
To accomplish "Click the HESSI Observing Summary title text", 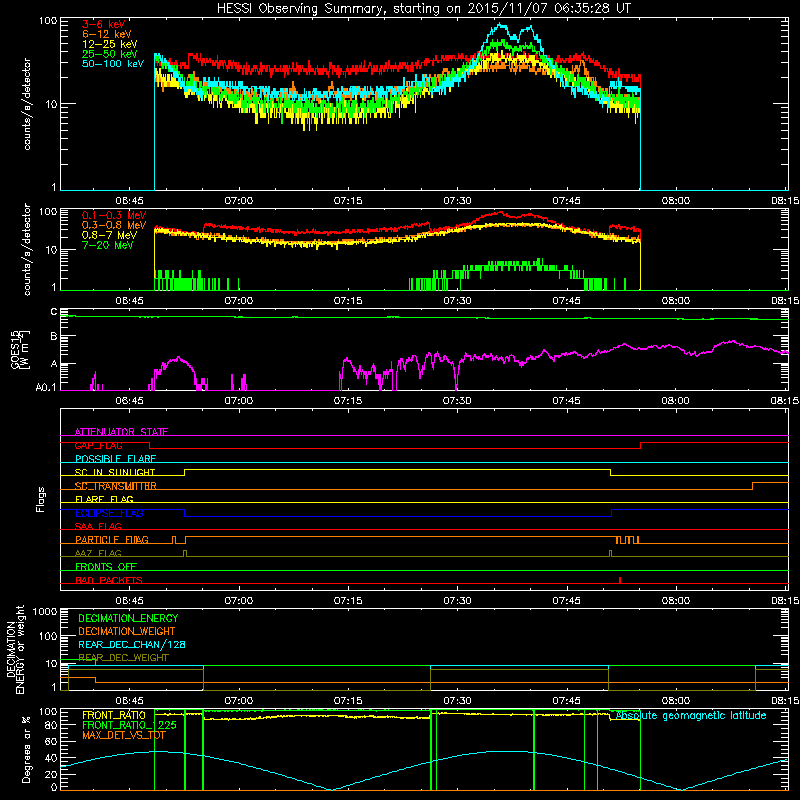I will click(x=423, y=9).
